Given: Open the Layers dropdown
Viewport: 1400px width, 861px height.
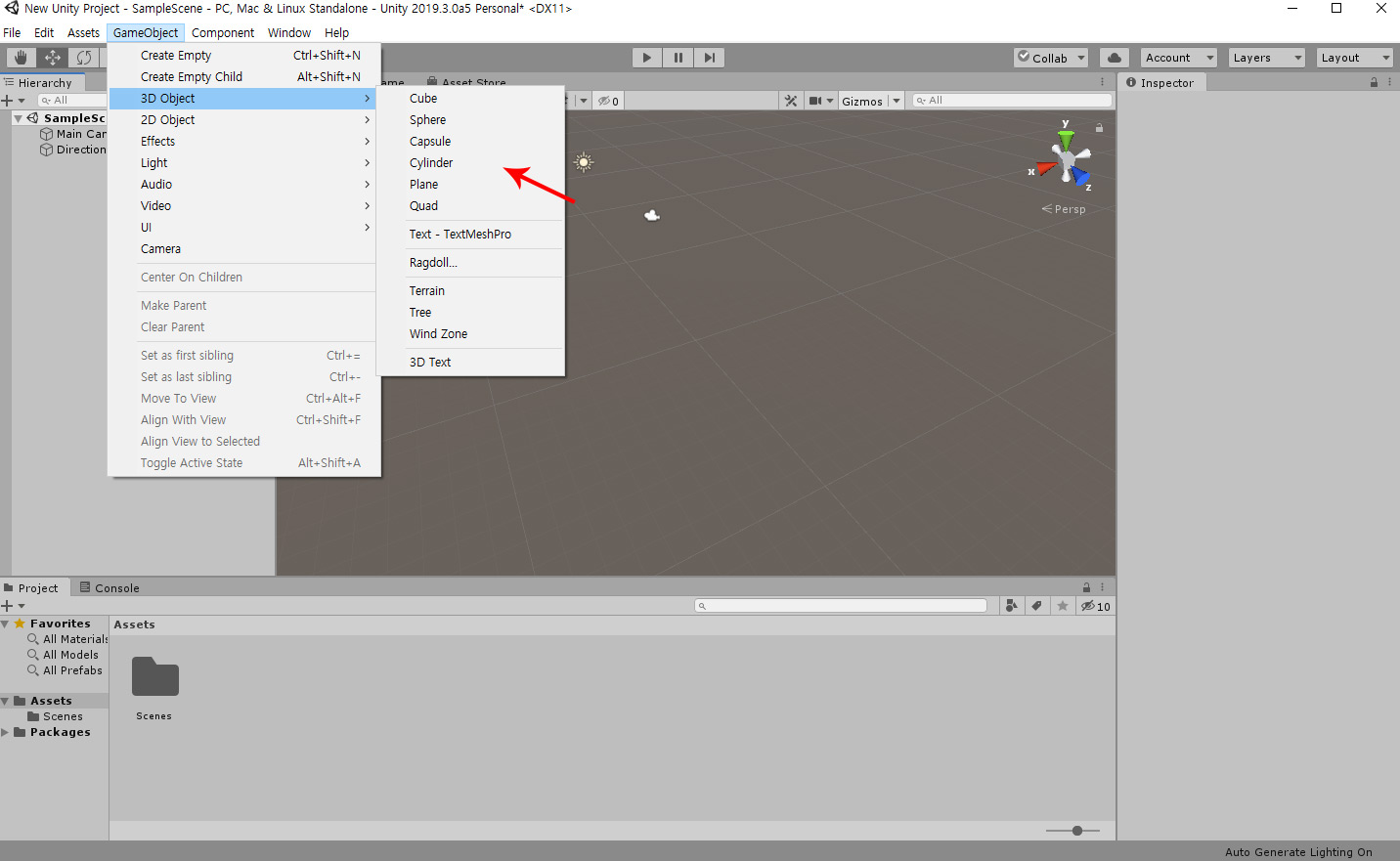Looking at the screenshot, I should (x=1266, y=58).
